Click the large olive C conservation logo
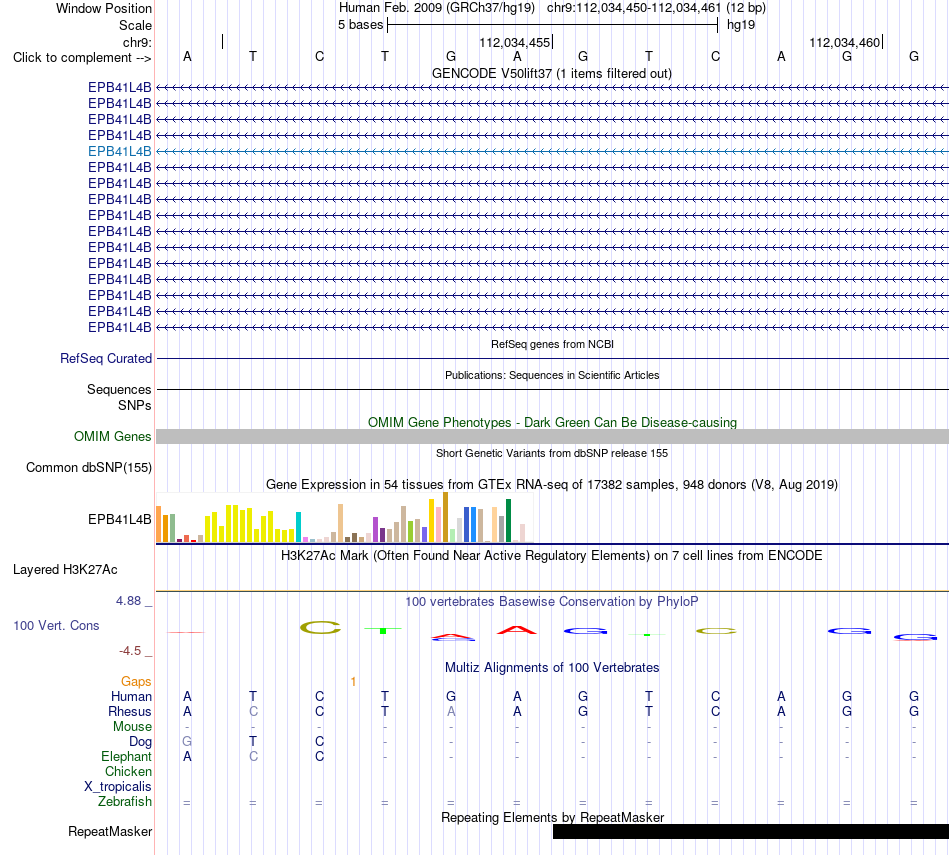 click(x=321, y=628)
